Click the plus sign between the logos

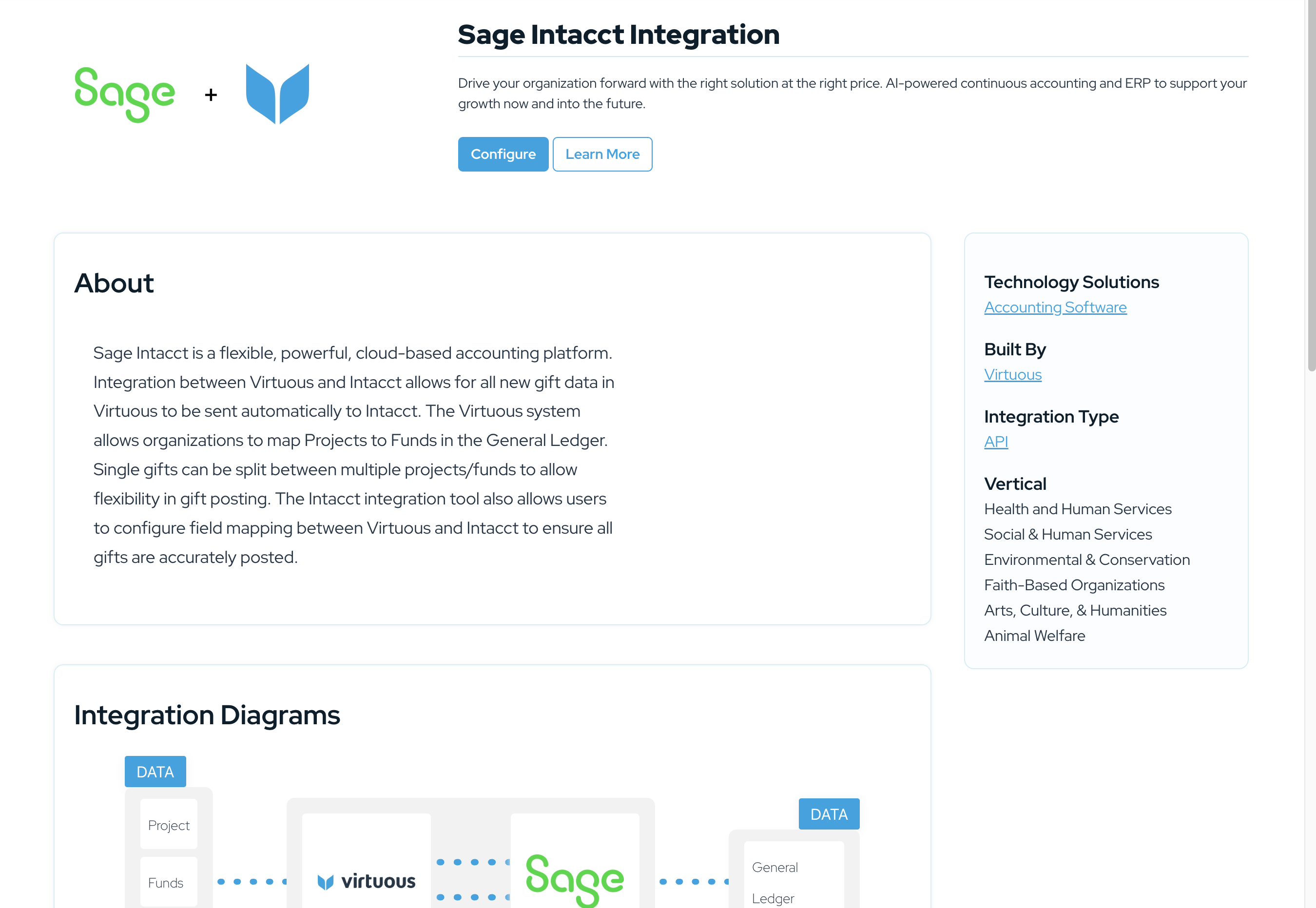tap(211, 95)
